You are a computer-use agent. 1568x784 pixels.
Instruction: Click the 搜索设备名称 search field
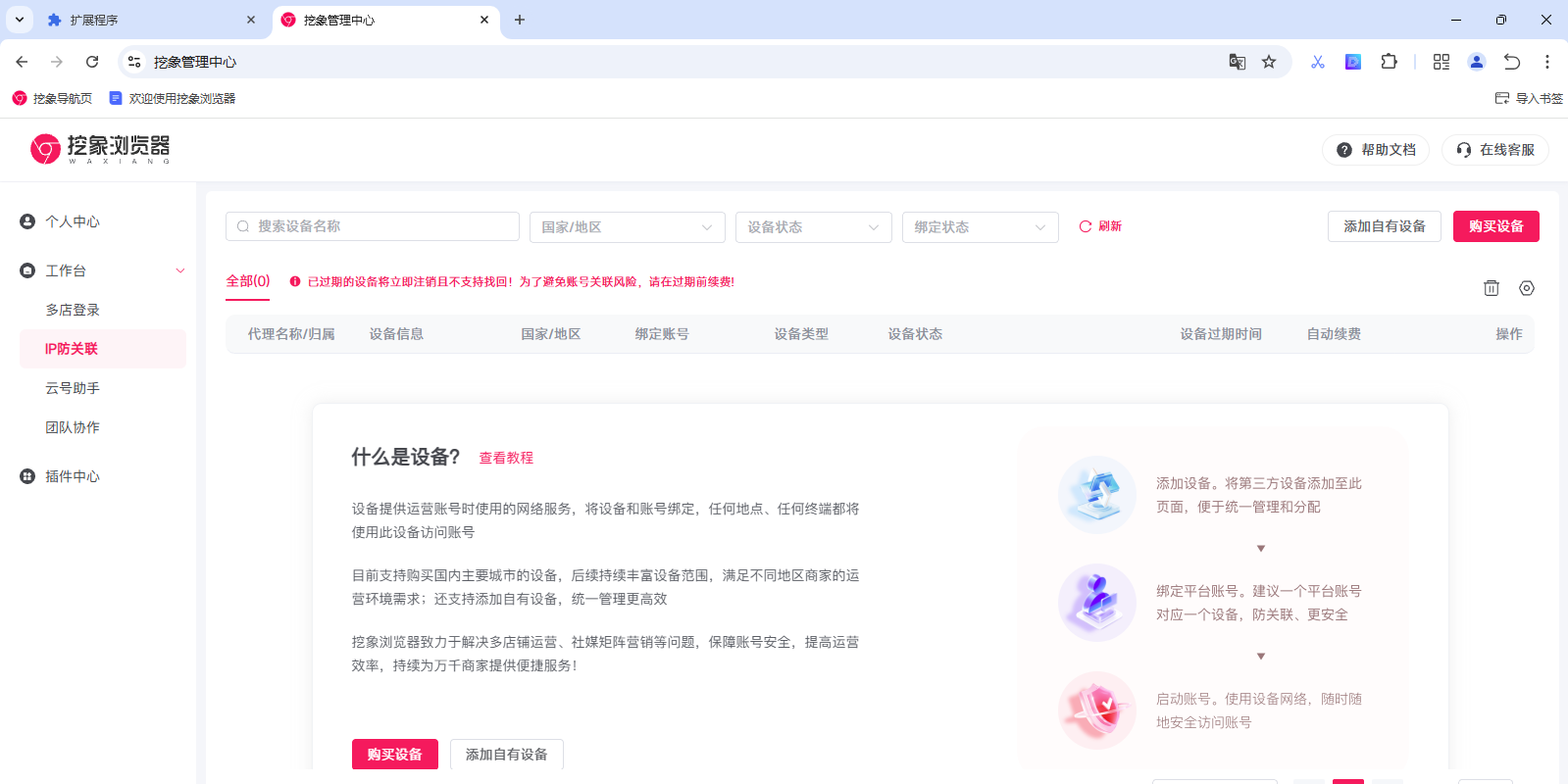[x=373, y=226]
